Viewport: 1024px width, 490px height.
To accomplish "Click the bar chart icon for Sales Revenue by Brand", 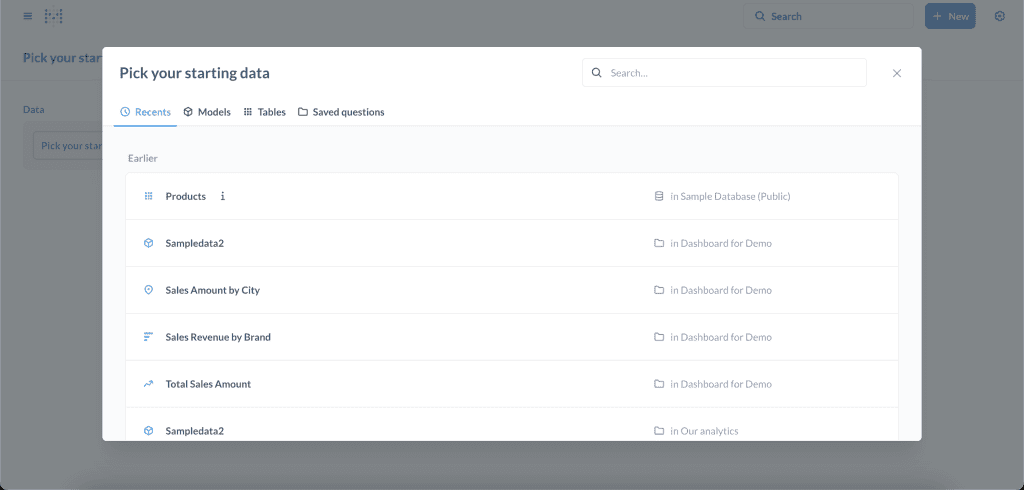I will click(148, 337).
